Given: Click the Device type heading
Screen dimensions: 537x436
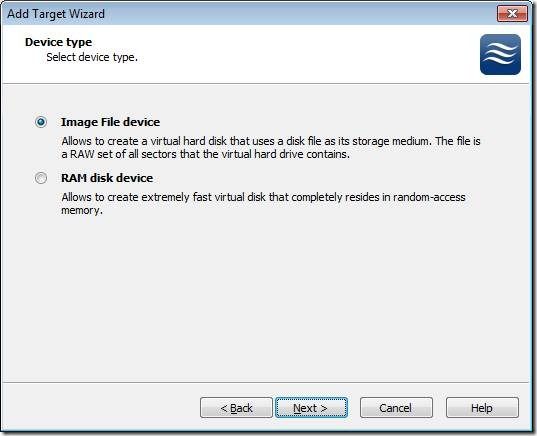Looking at the screenshot, I should pyautogui.click(x=59, y=42).
